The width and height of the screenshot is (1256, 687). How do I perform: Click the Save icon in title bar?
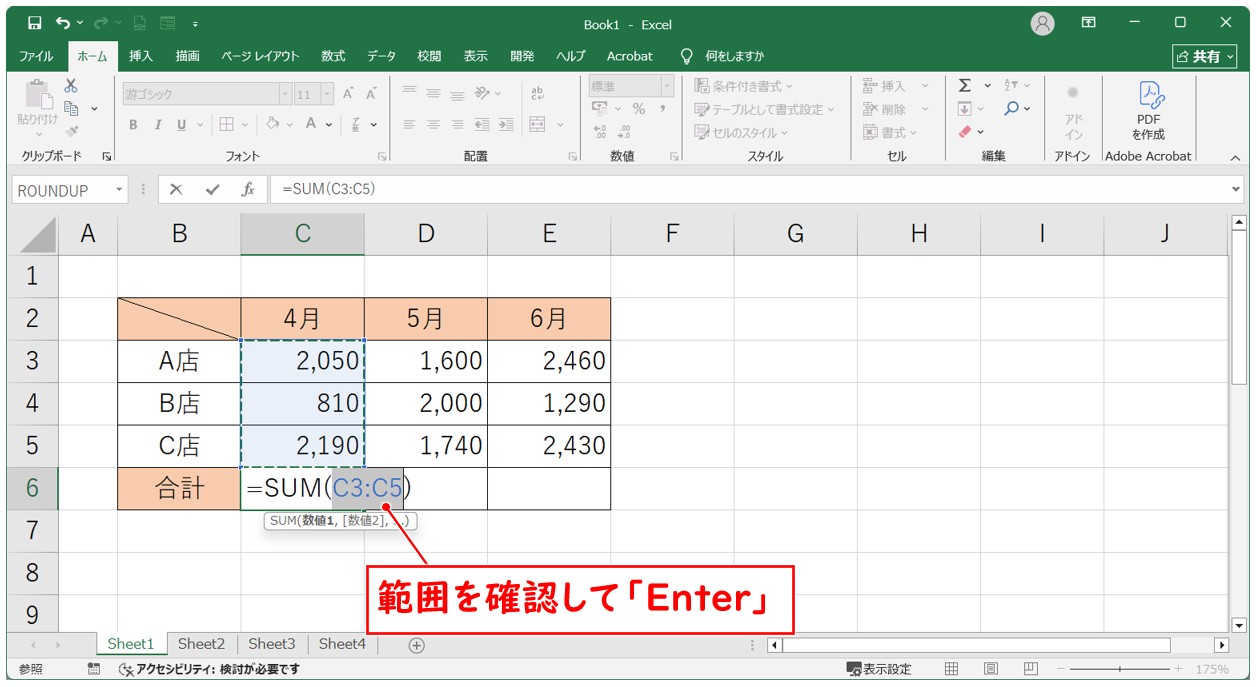(34, 23)
